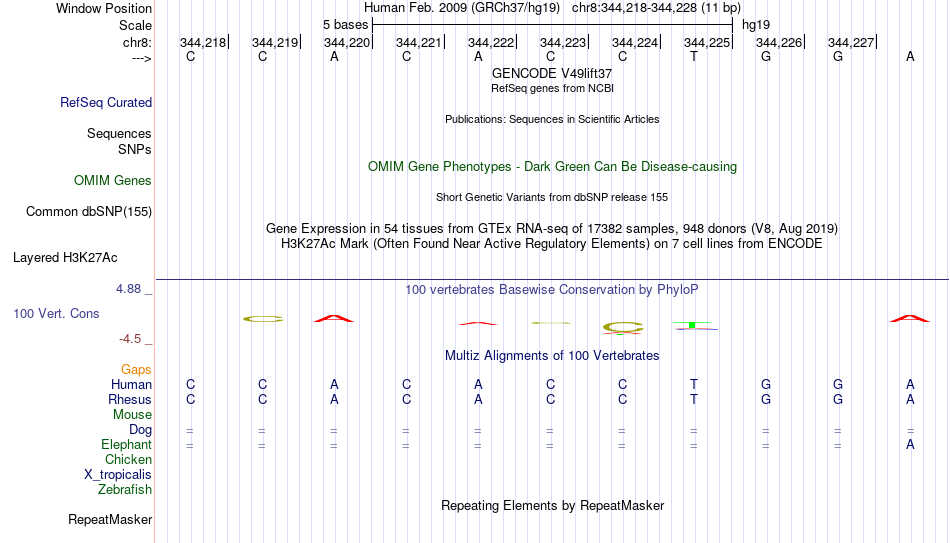This screenshot has width=950, height=543.
Task: Open the 100 Vert. Cons track label
Action: click(x=56, y=313)
